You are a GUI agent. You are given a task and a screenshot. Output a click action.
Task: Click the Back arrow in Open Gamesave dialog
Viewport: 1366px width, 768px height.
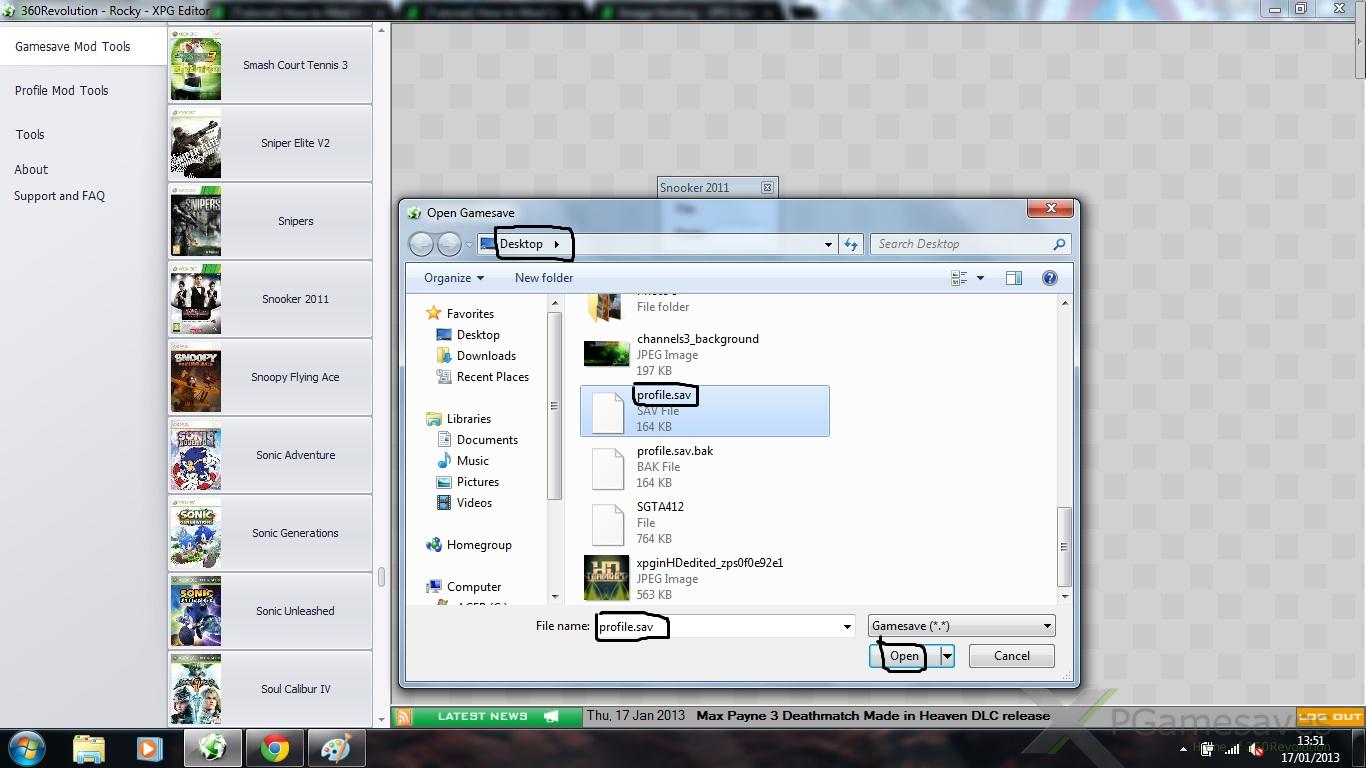tap(421, 244)
